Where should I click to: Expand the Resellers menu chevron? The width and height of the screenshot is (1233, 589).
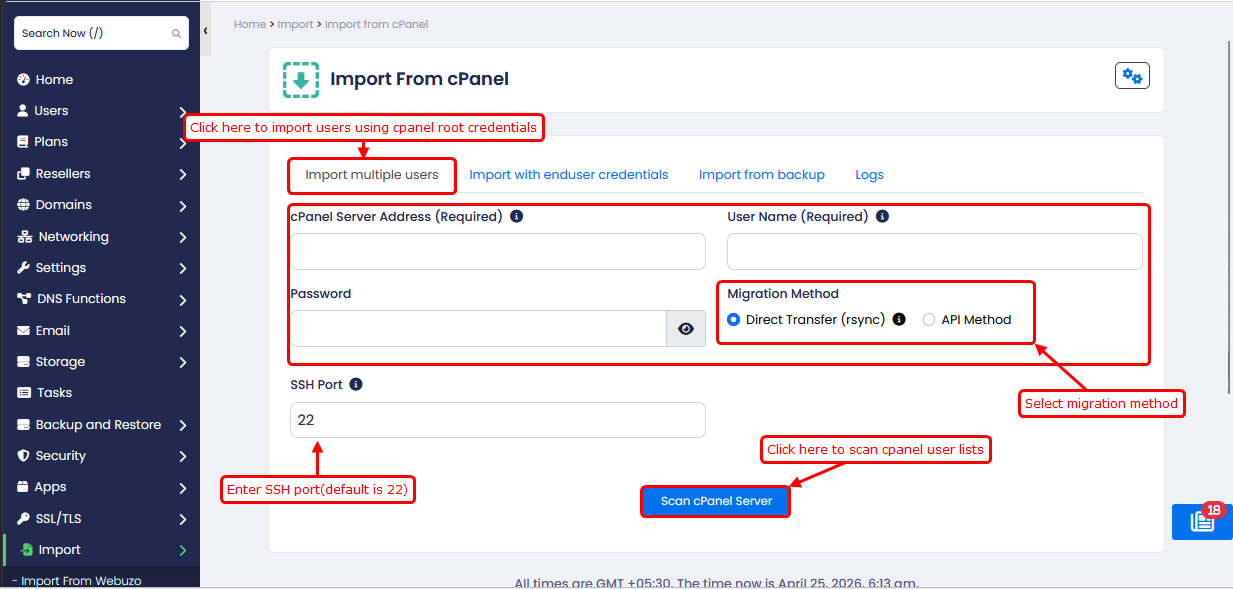click(x=183, y=175)
